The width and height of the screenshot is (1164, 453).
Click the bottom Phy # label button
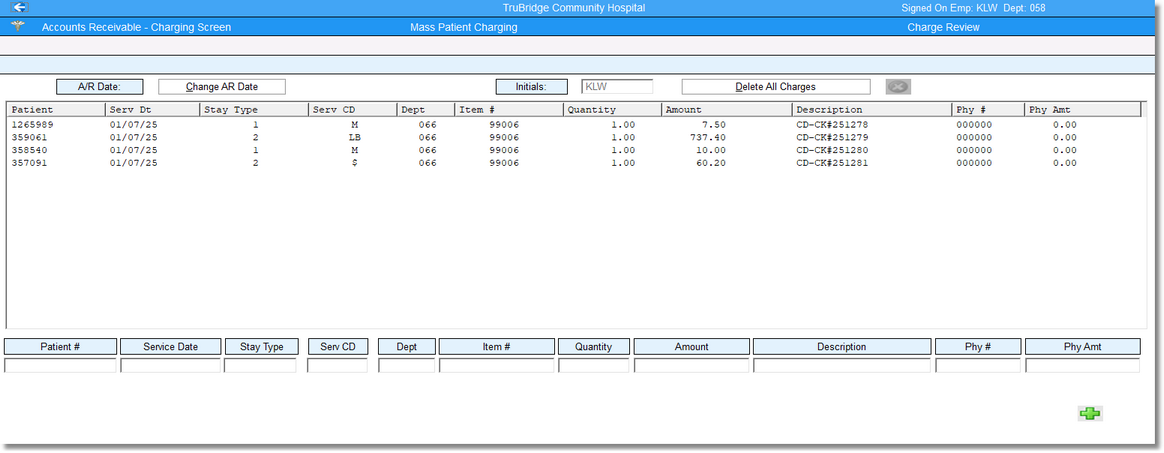(978, 347)
